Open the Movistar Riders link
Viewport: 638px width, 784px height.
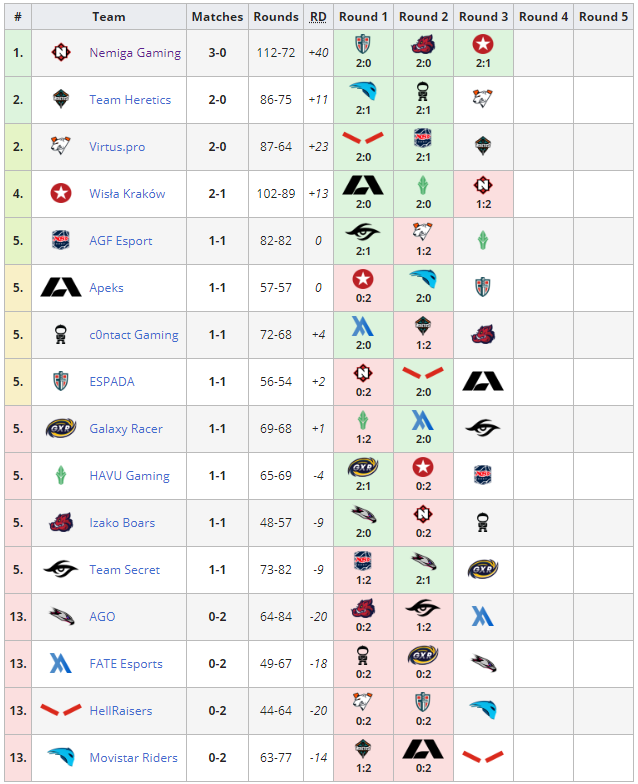coord(134,758)
